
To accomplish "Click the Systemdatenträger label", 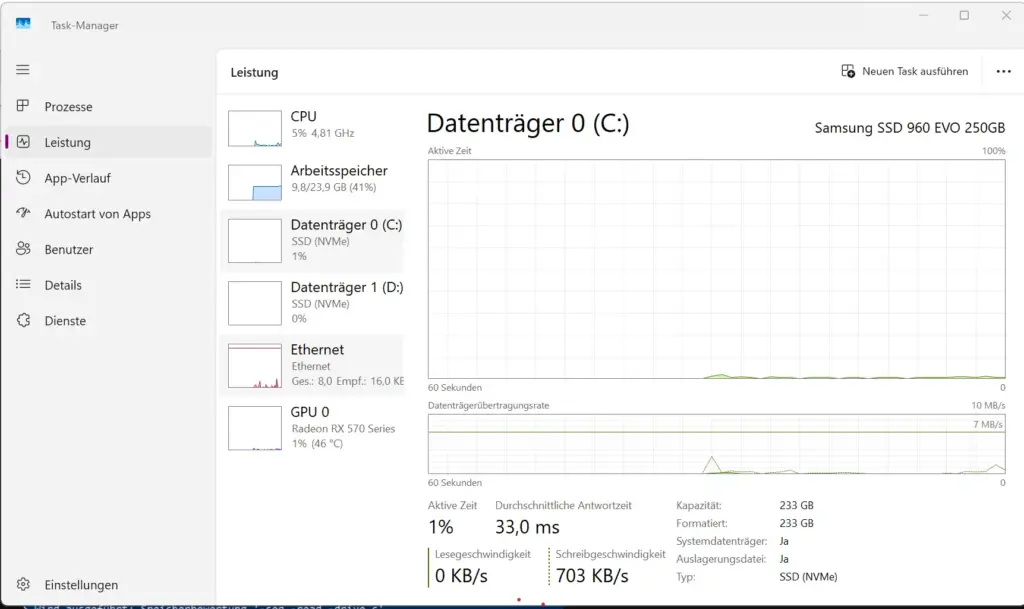I will pos(721,541).
